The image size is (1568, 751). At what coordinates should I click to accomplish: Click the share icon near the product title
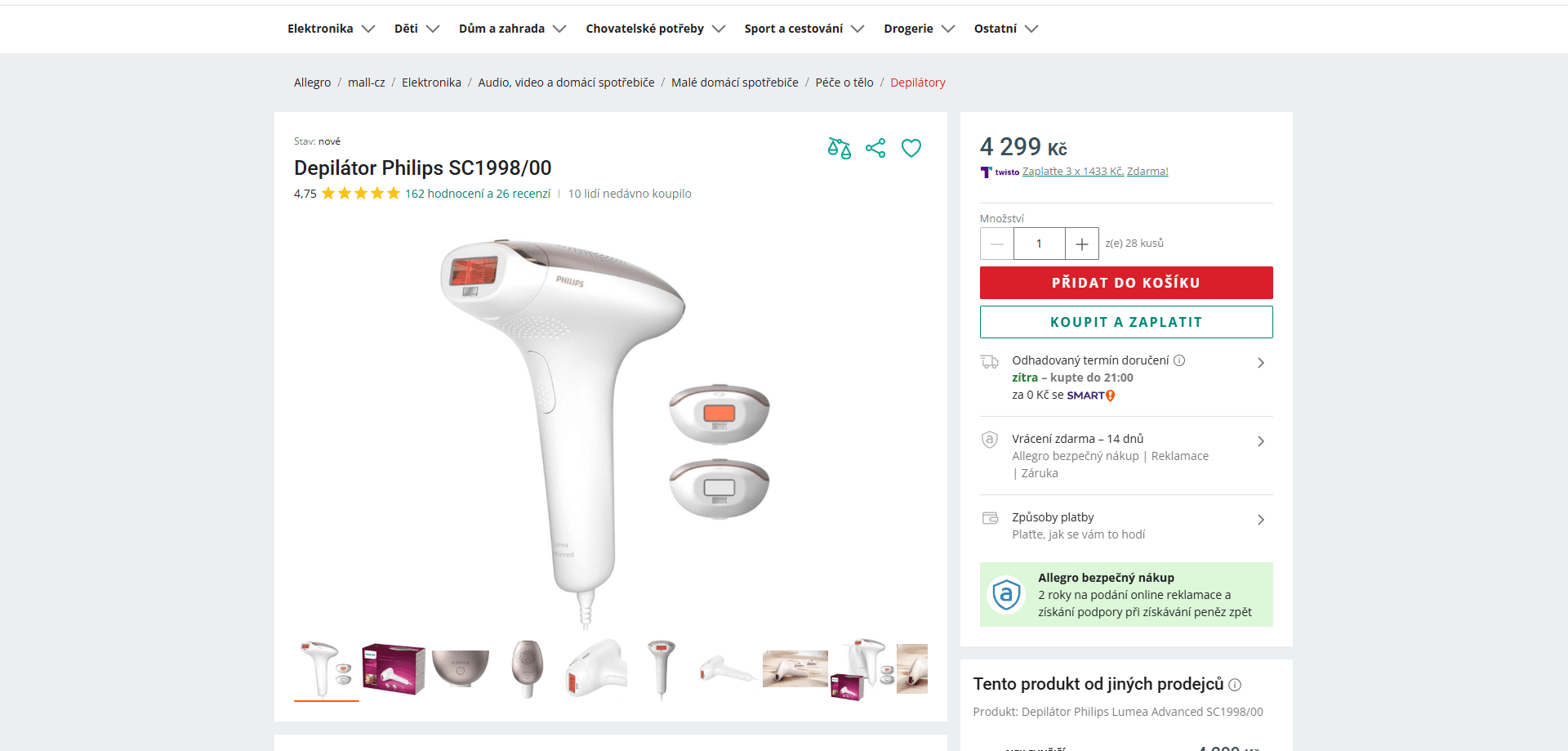click(875, 148)
